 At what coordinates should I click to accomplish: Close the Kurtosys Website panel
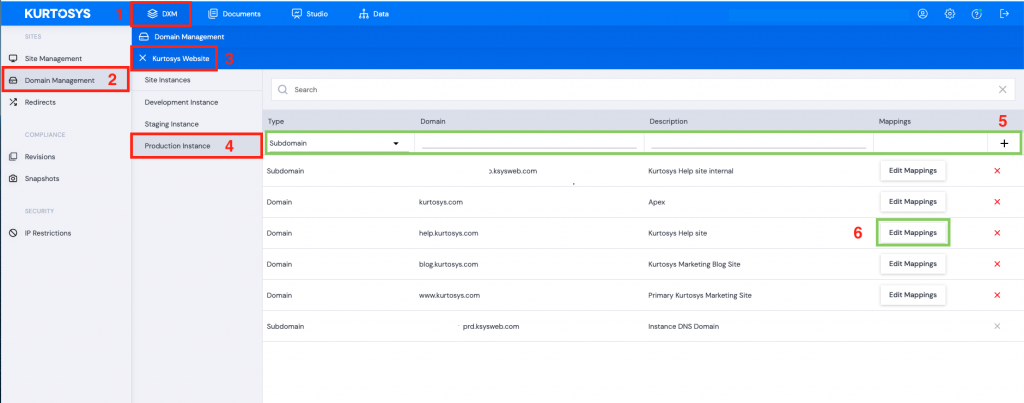pyautogui.click(x=142, y=58)
